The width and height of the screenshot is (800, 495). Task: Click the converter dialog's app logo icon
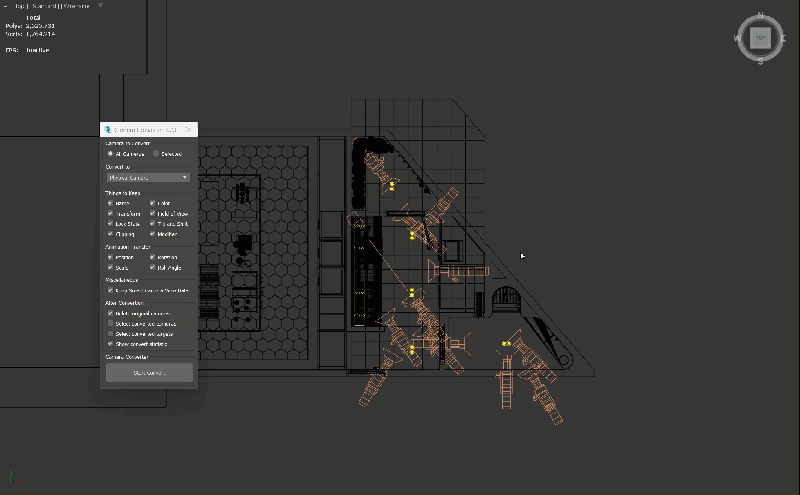(x=107, y=130)
